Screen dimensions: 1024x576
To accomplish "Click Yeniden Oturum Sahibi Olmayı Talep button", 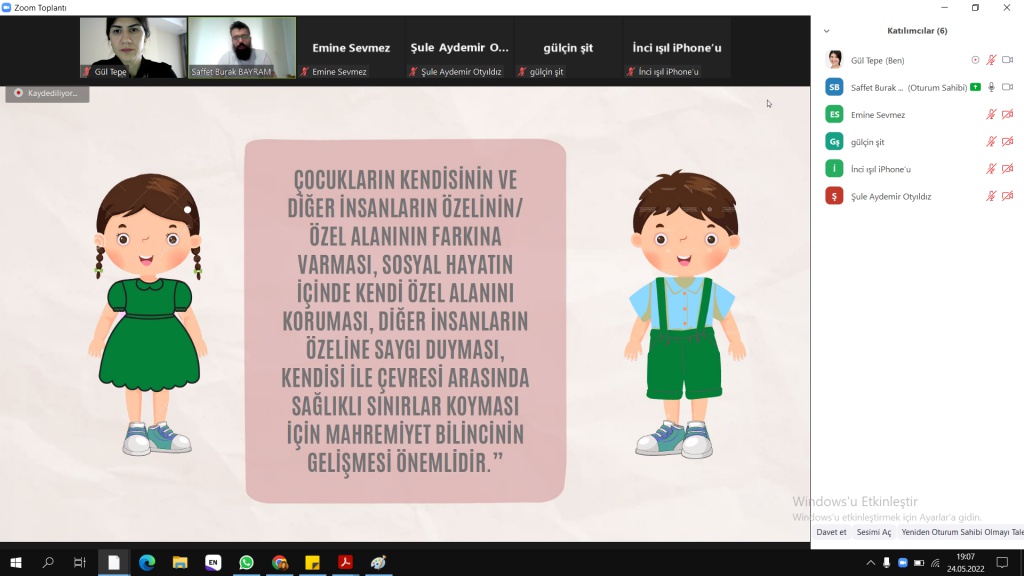I will (x=961, y=532).
